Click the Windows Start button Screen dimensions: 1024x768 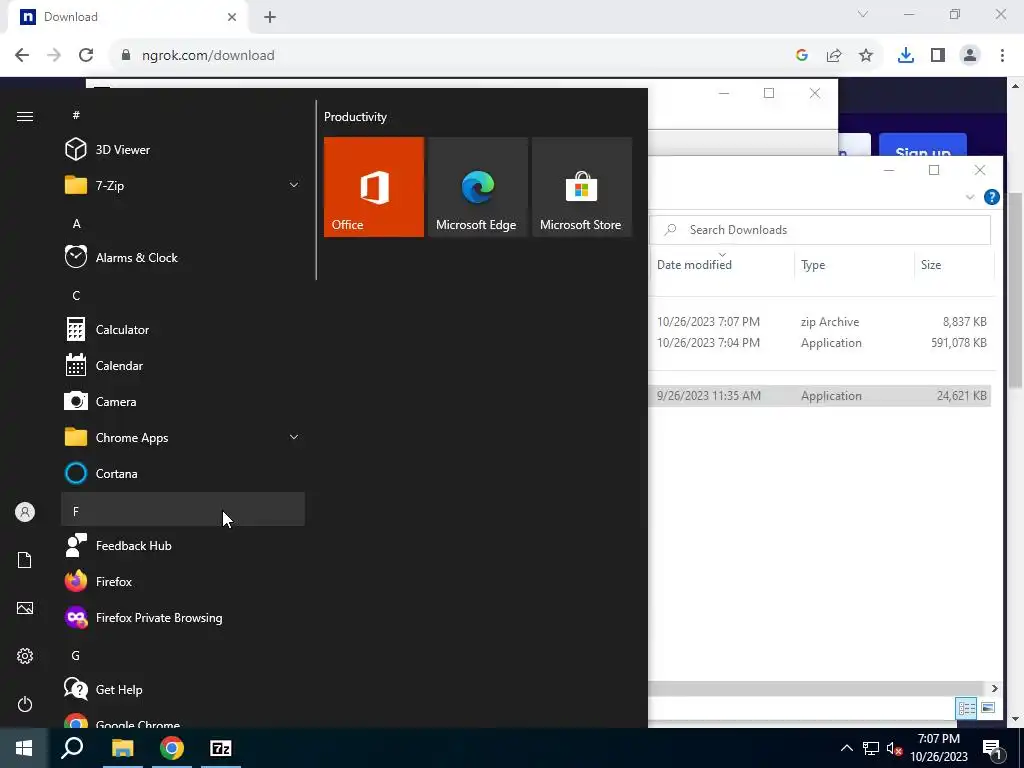(x=24, y=748)
